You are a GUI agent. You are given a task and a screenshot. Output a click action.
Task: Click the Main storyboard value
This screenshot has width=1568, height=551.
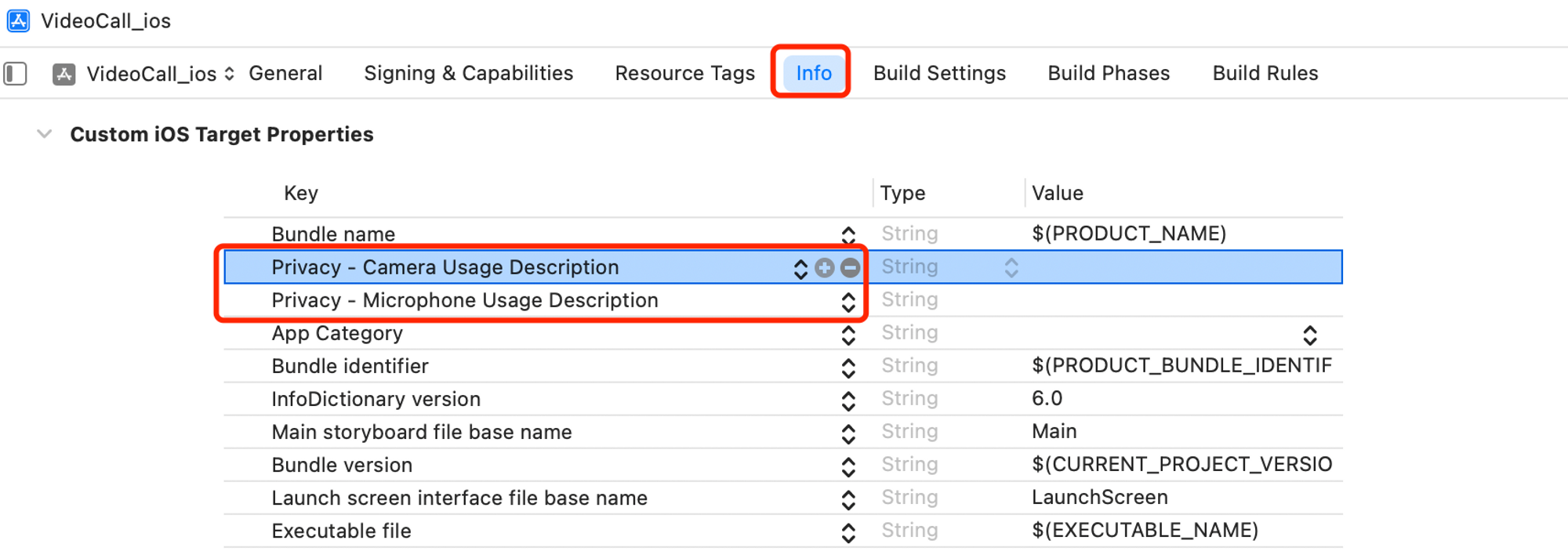click(1054, 431)
